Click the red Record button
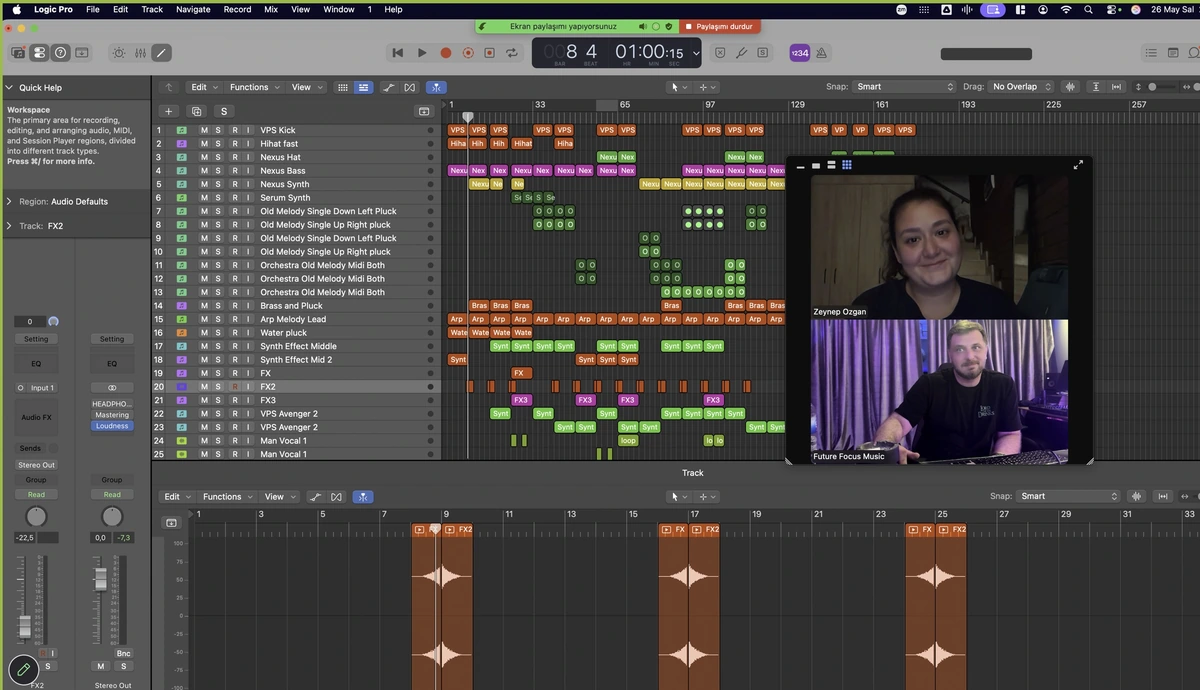Image resolution: width=1200 pixels, height=690 pixels. 446,53
